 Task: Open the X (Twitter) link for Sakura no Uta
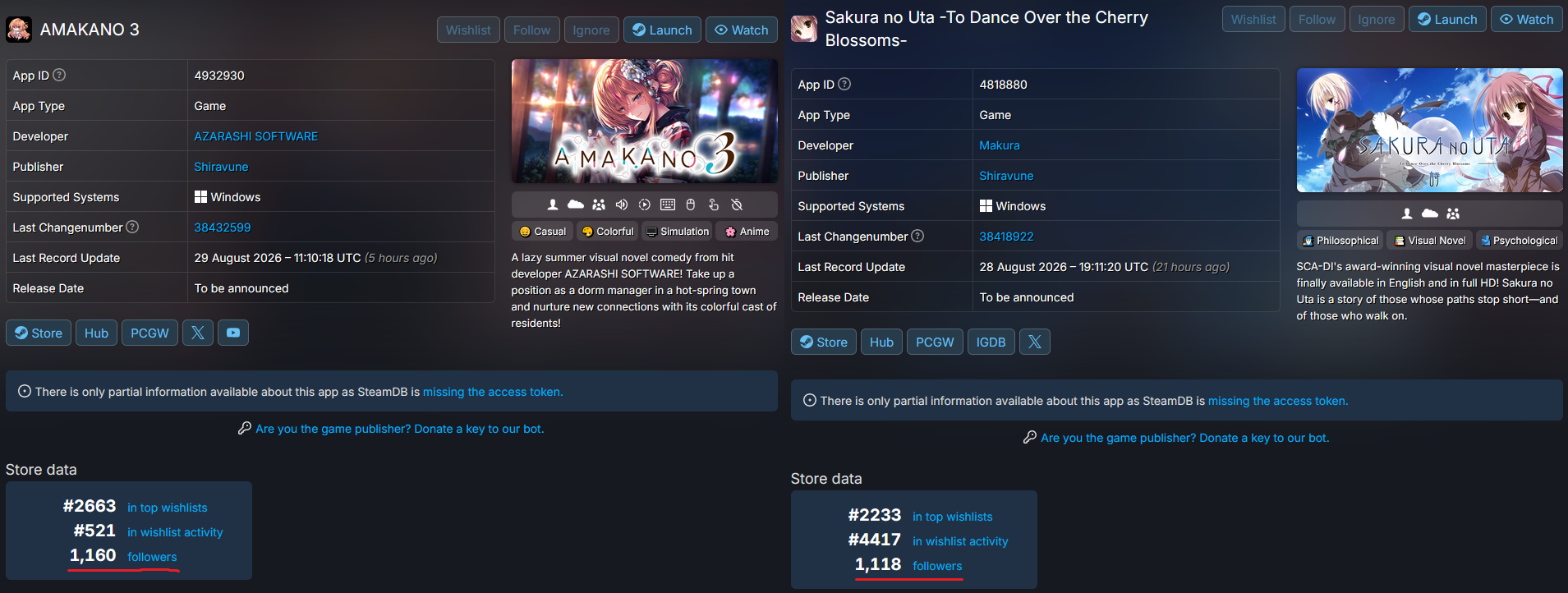(x=1035, y=342)
